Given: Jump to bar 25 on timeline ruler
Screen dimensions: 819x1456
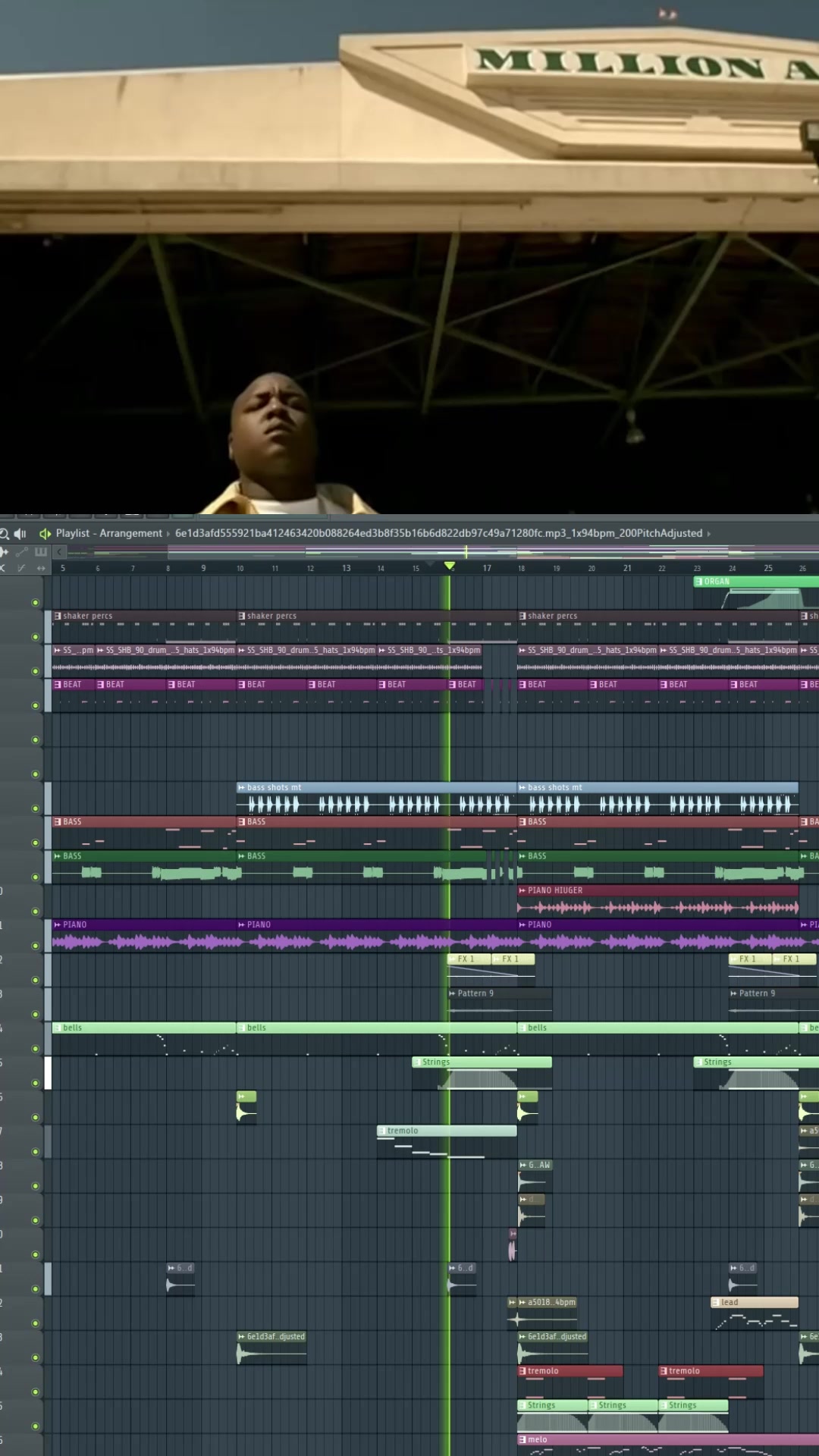Looking at the screenshot, I should (768, 568).
